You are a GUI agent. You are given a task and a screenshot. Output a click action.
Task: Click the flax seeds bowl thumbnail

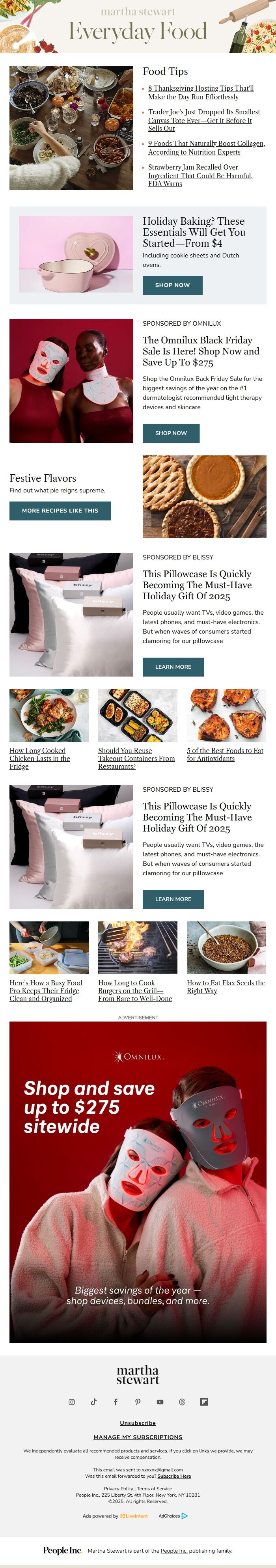click(227, 947)
